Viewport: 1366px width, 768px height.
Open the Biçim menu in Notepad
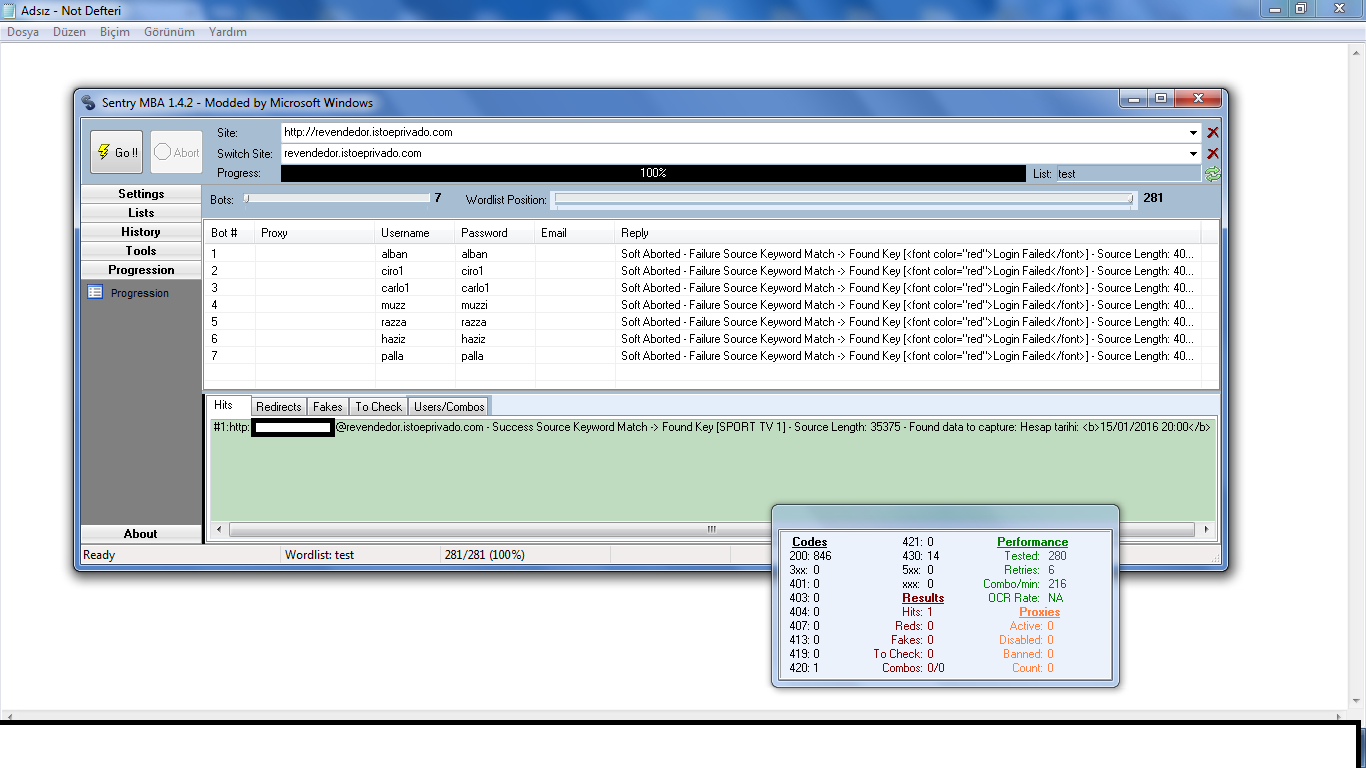(x=115, y=32)
